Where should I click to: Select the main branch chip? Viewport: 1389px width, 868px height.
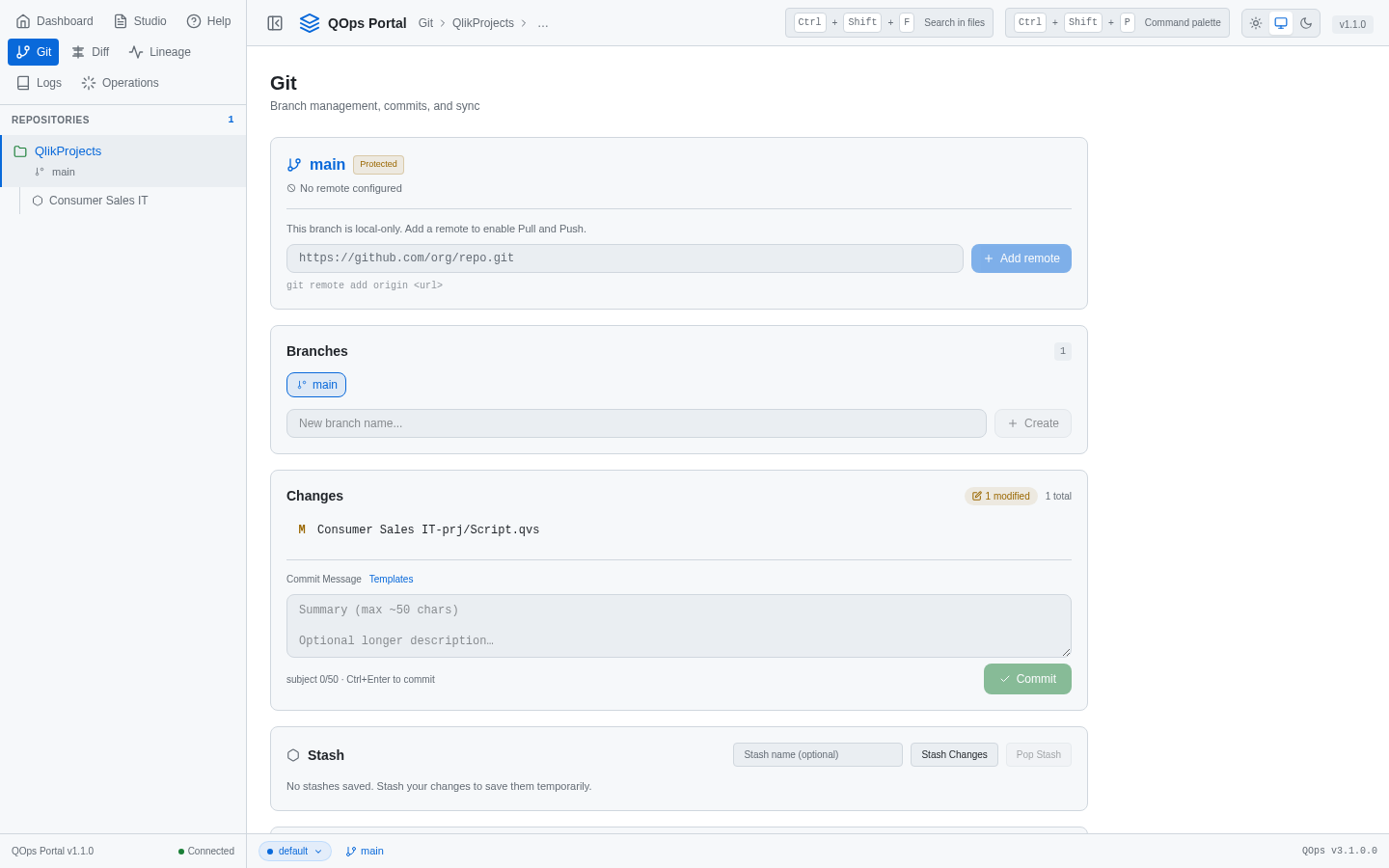pyautogui.click(x=316, y=385)
